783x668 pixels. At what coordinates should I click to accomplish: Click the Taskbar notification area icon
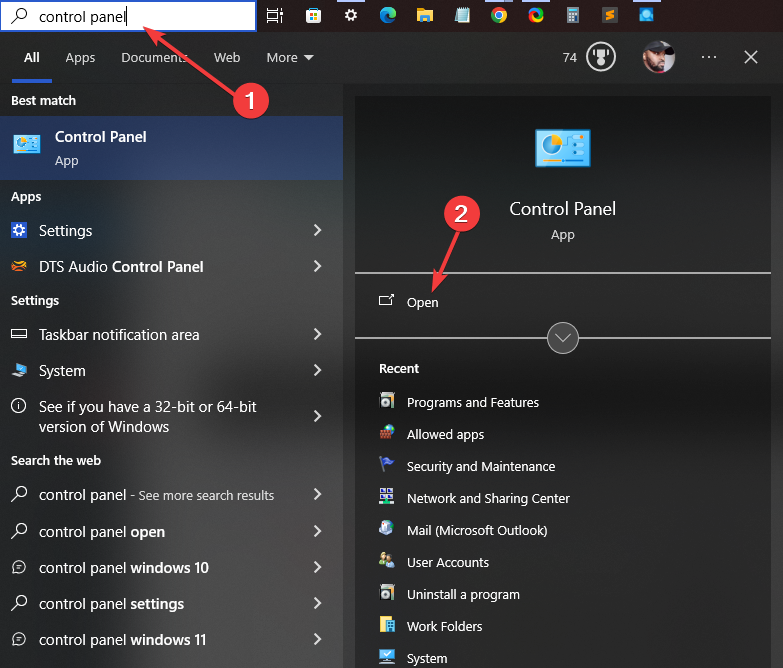[x=19, y=334]
